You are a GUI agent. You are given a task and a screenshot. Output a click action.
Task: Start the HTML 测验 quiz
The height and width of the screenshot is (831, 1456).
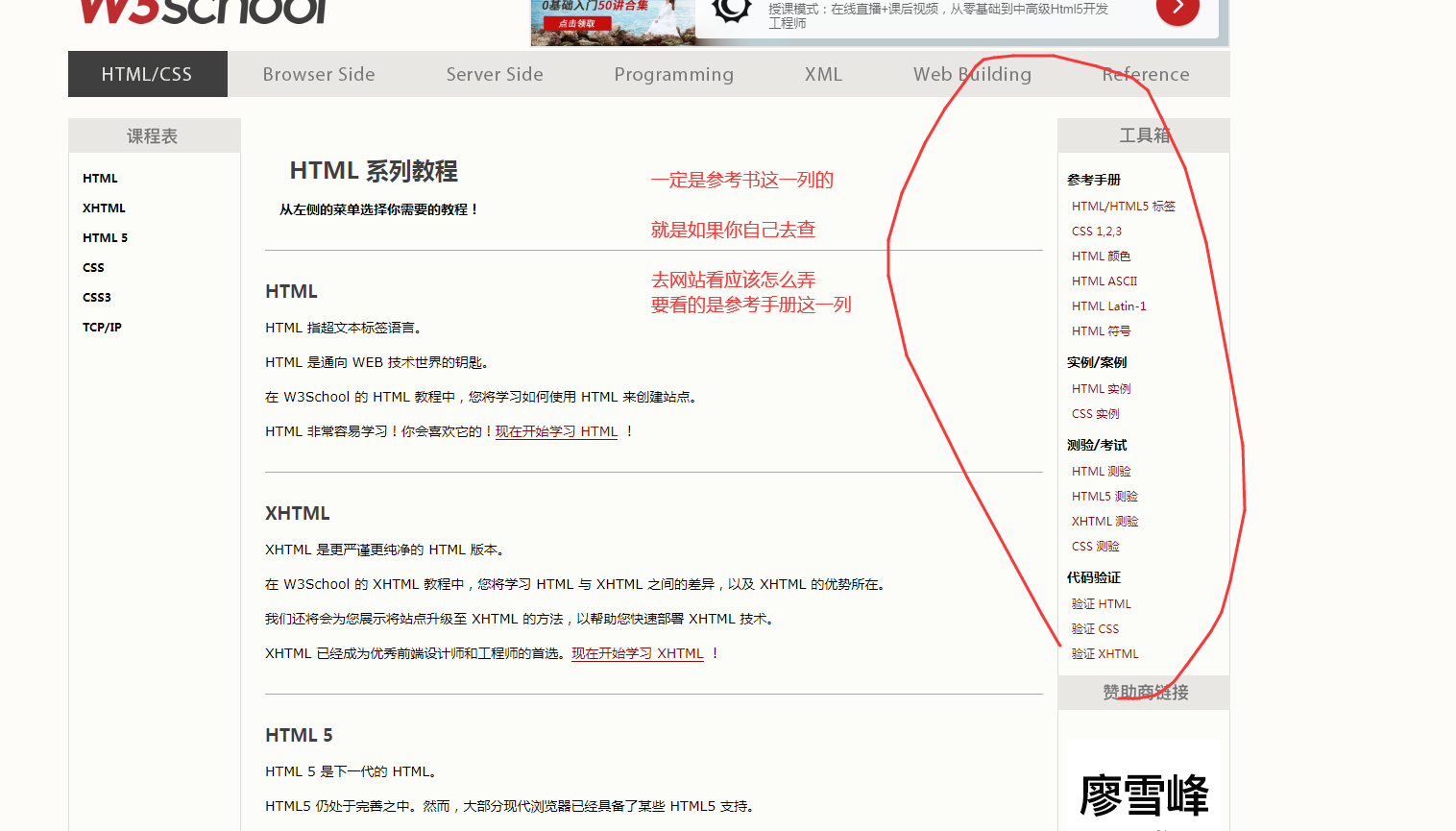pyautogui.click(x=1102, y=472)
